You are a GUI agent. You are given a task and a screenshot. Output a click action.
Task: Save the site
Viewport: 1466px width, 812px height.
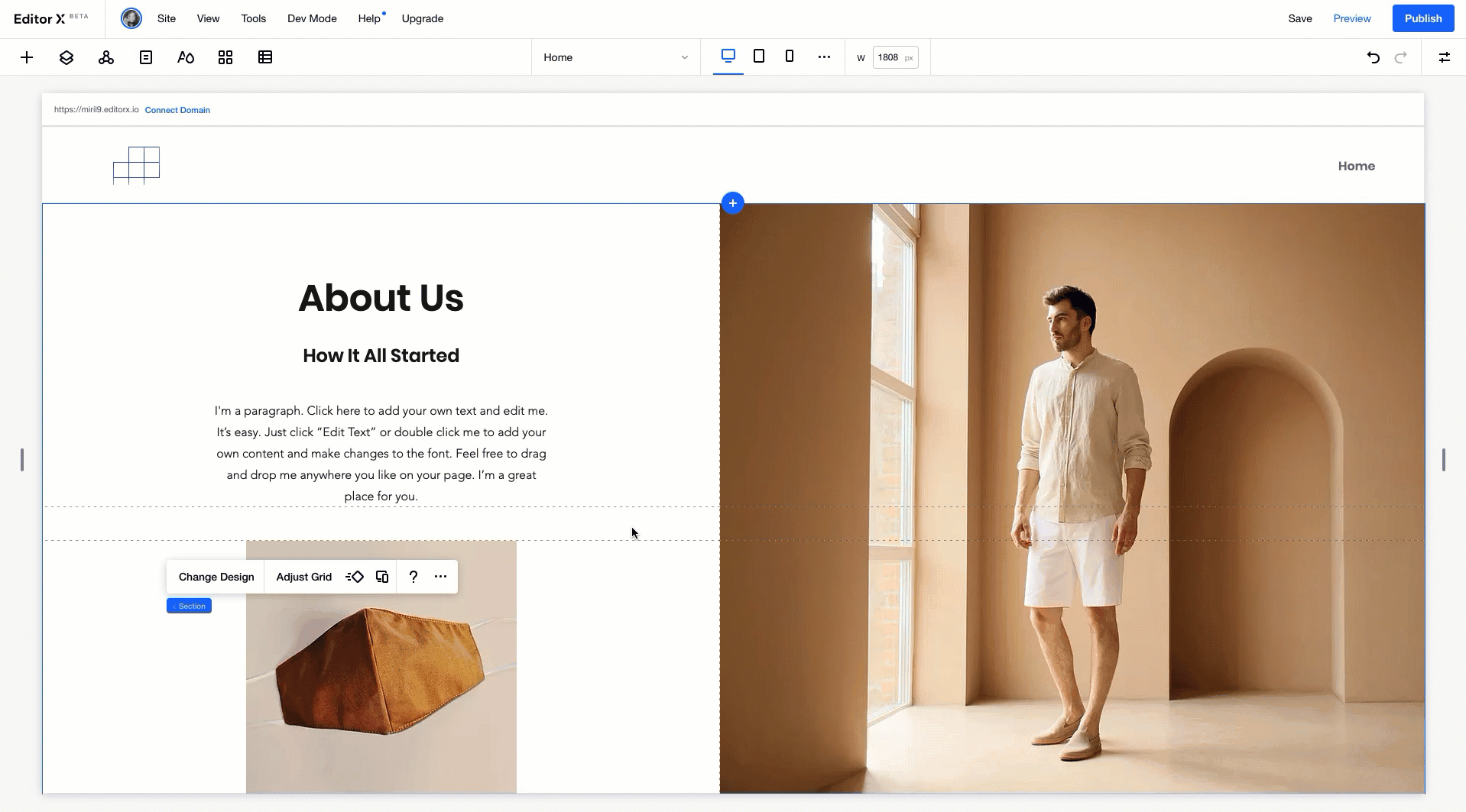pos(1300,18)
